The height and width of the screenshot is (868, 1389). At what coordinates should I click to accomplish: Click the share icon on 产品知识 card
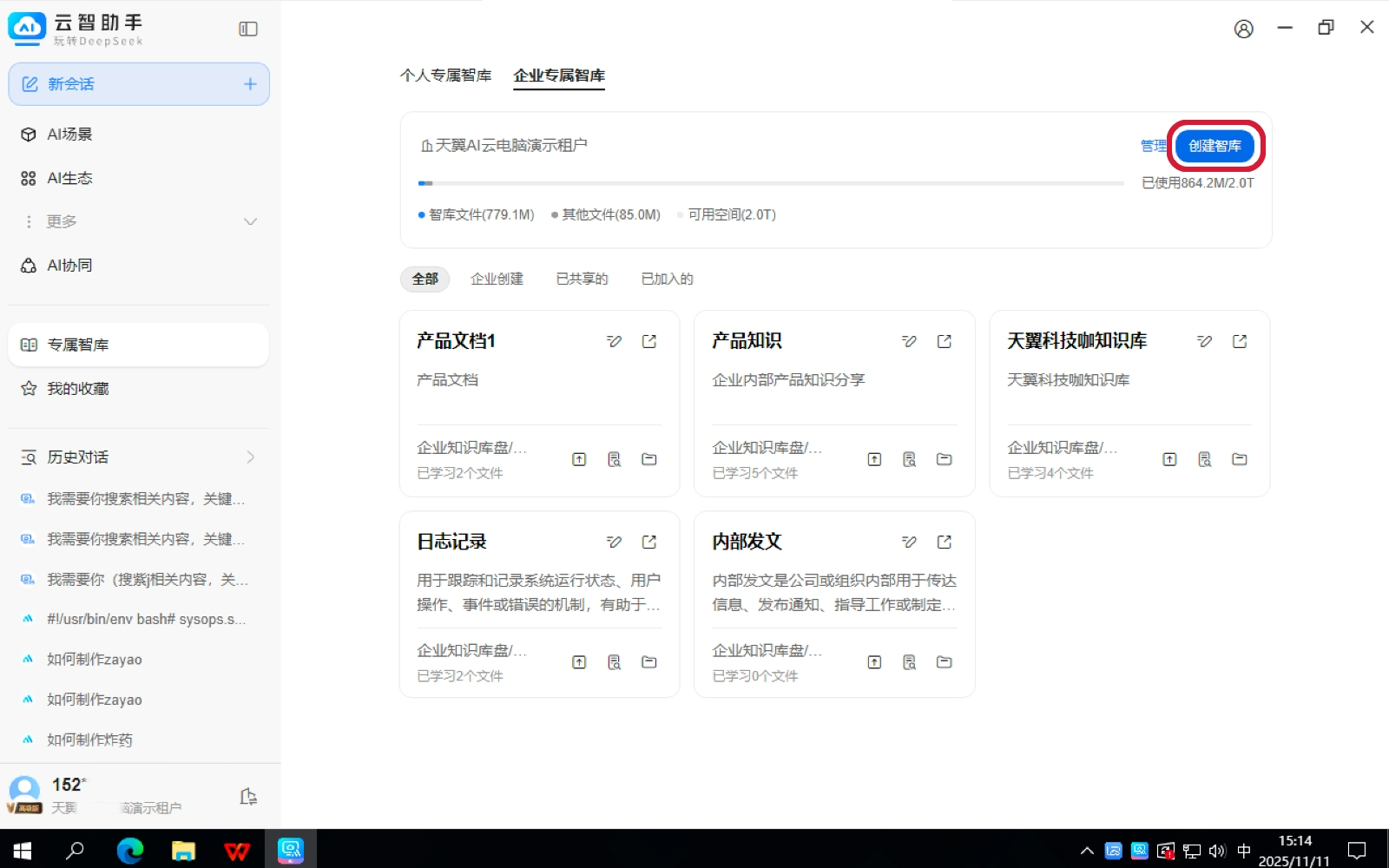(x=945, y=341)
